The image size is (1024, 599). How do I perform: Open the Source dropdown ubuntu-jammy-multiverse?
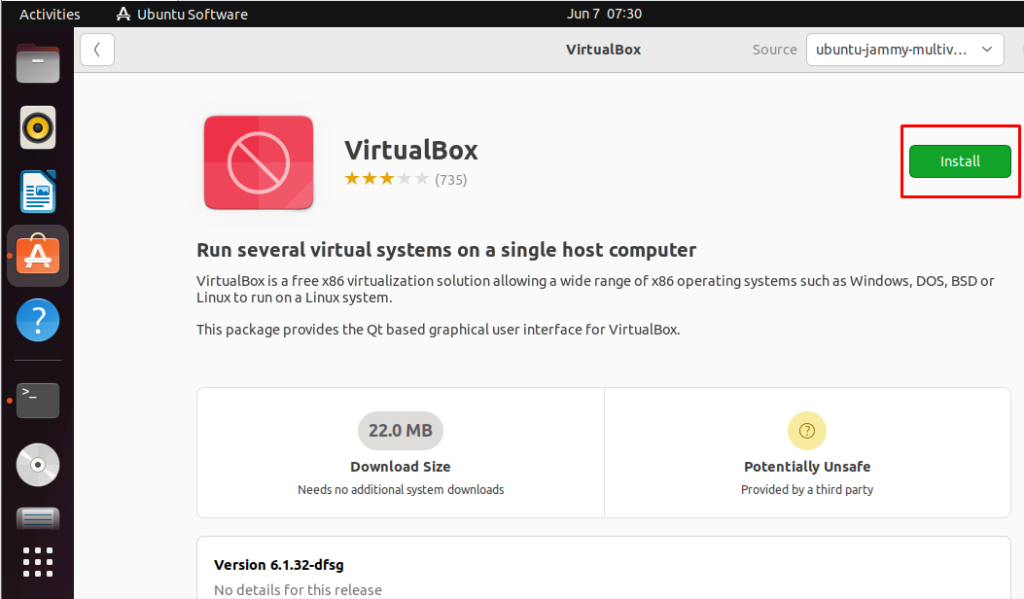(904, 50)
